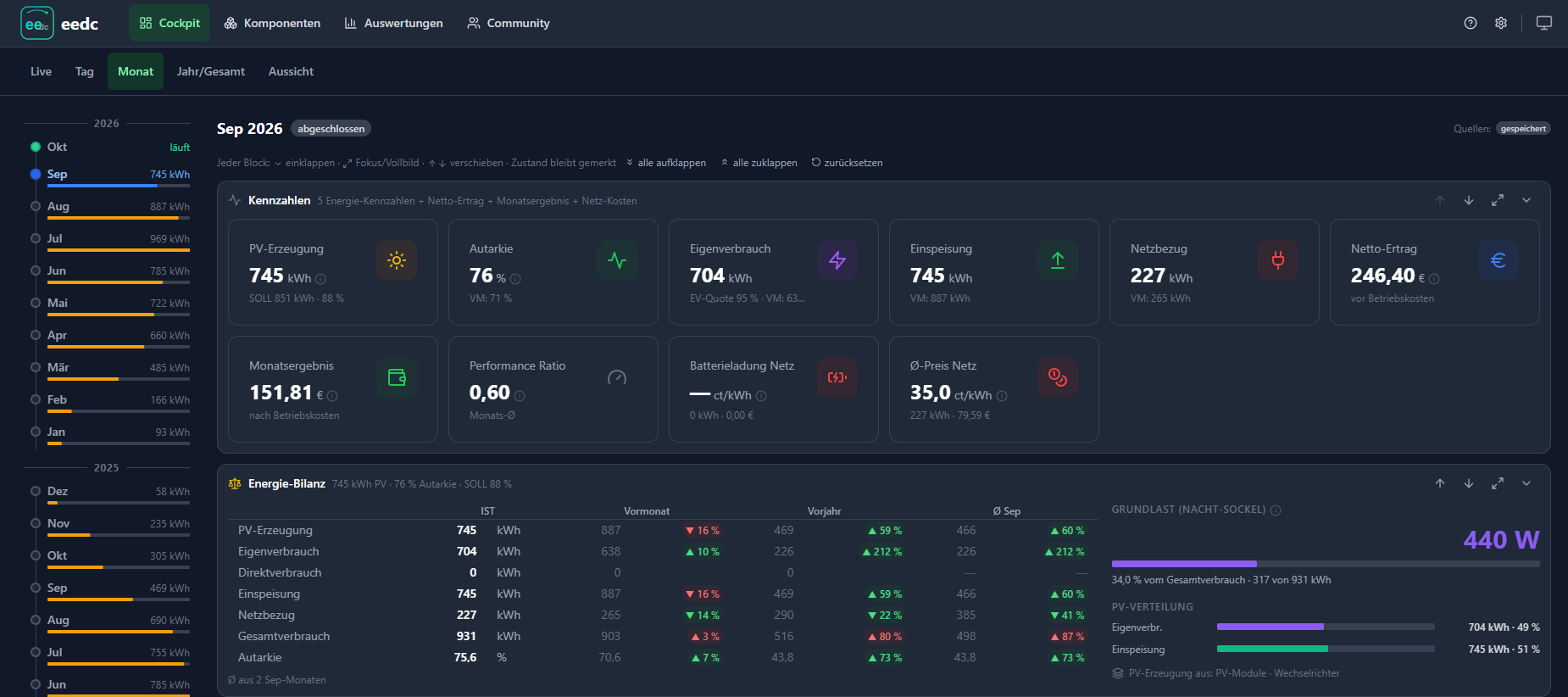Image resolution: width=1568 pixels, height=697 pixels.
Task: Go to the Community section
Action: (509, 23)
